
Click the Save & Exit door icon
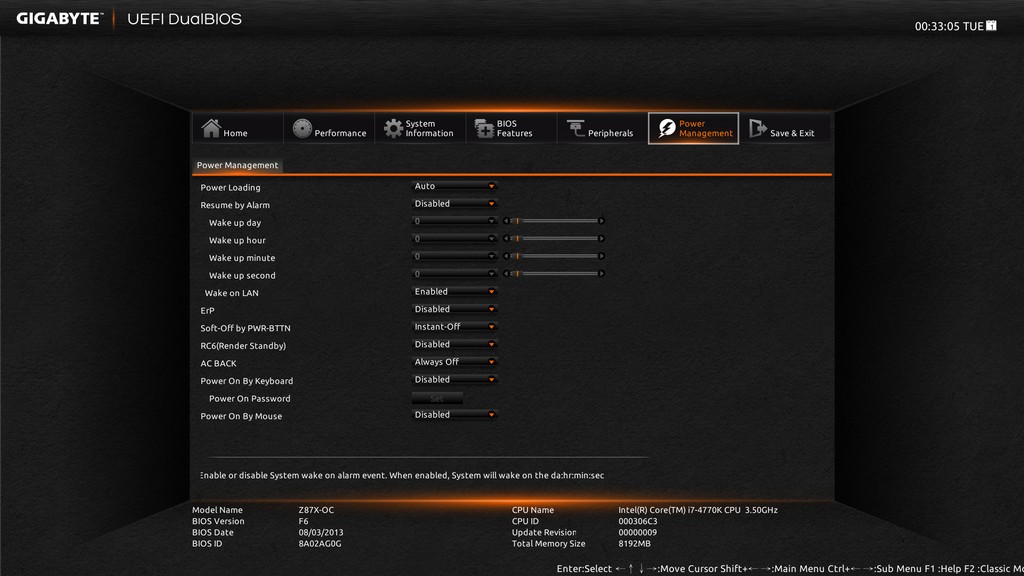(x=758, y=128)
